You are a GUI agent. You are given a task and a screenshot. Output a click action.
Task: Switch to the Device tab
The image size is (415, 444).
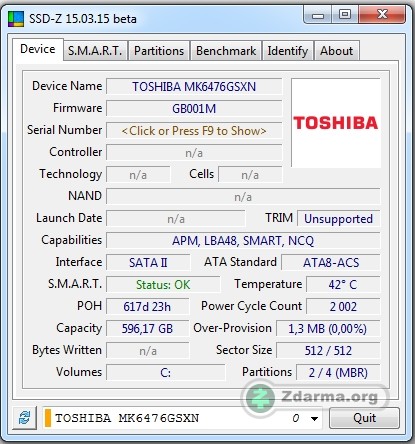tap(38, 49)
